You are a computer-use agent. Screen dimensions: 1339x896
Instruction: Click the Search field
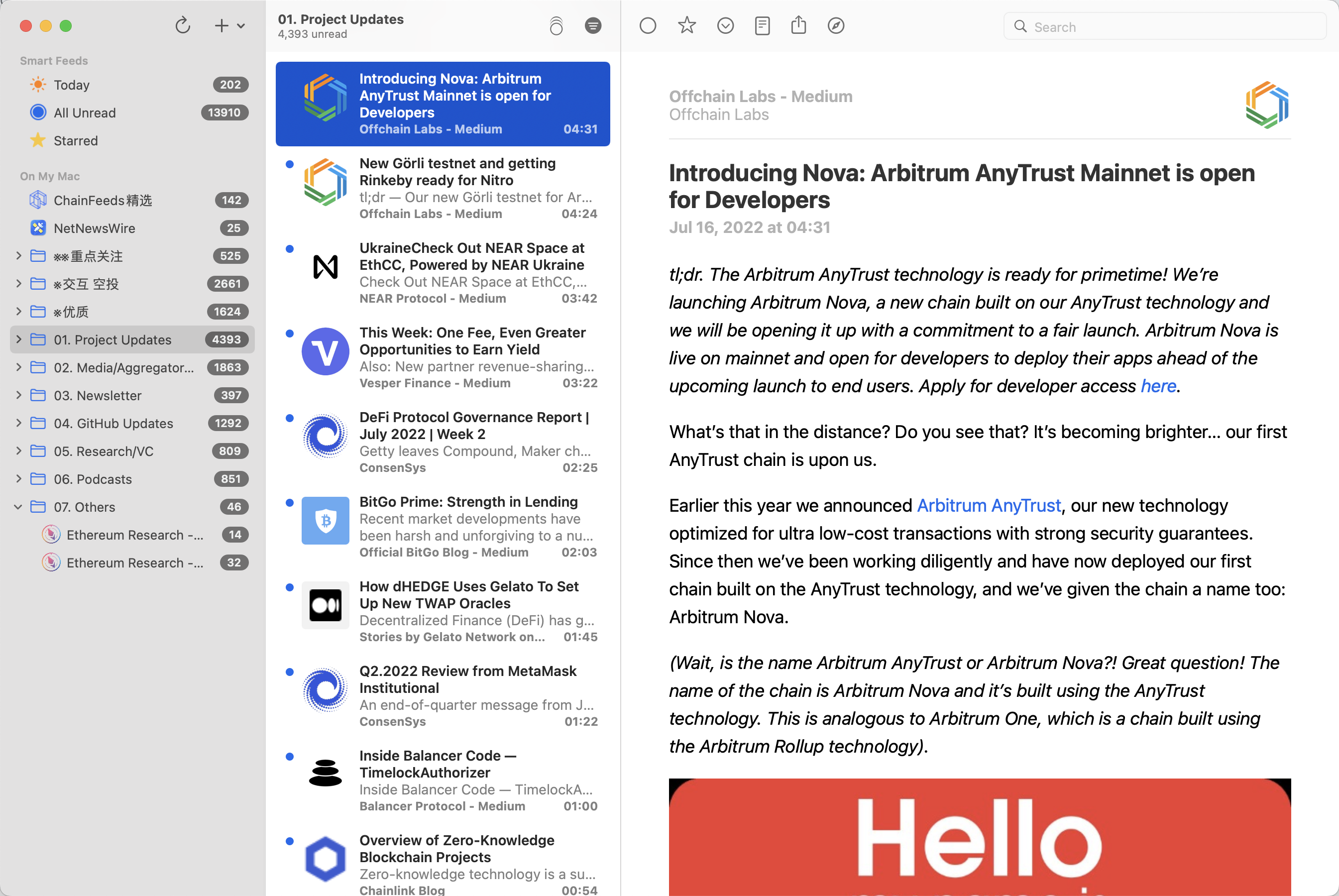[1165, 27]
